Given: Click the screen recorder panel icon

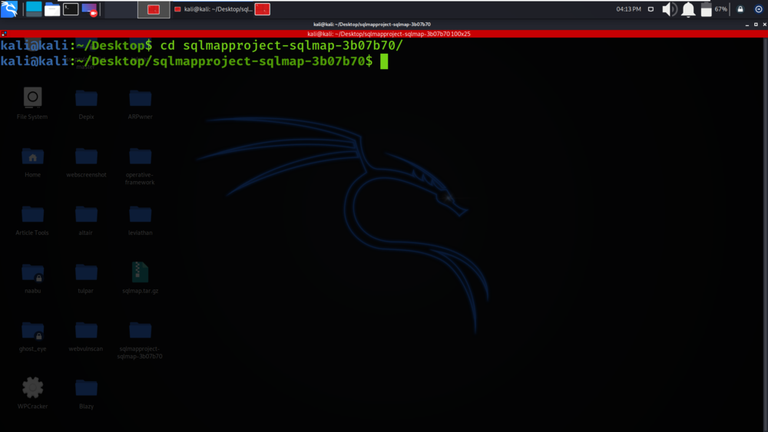Looking at the screenshot, I should (89, 9).
